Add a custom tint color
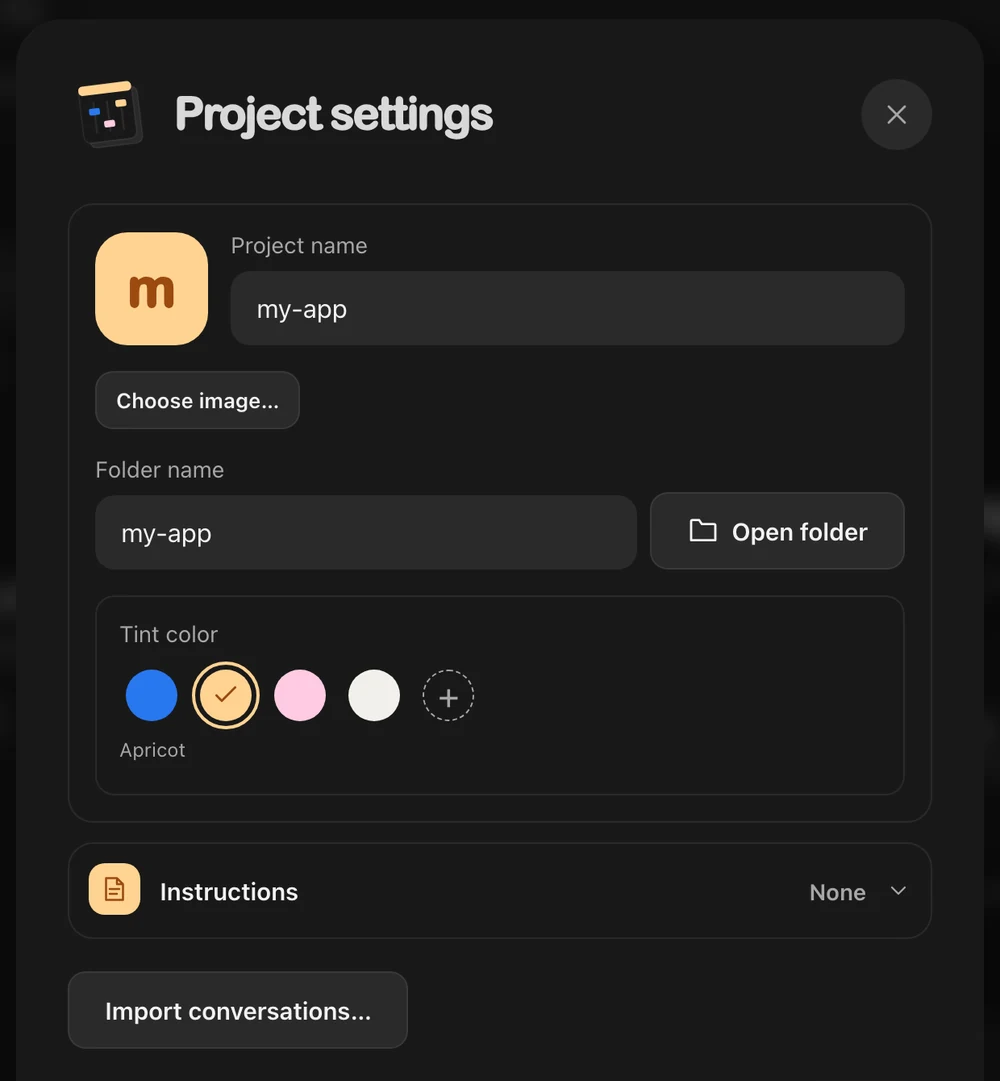Screen dimensions: 1000x1081 448,696
